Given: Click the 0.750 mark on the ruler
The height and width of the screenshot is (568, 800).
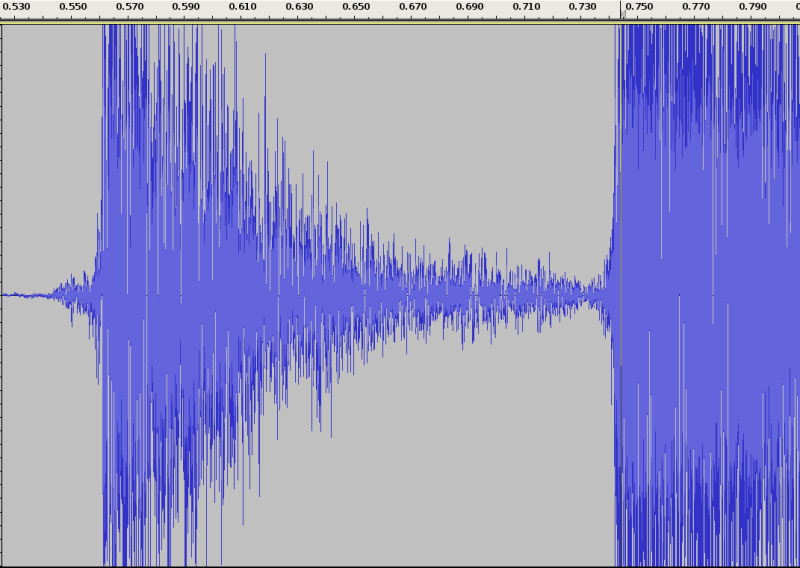Looking at the screenshot, I should coord(640,8).
